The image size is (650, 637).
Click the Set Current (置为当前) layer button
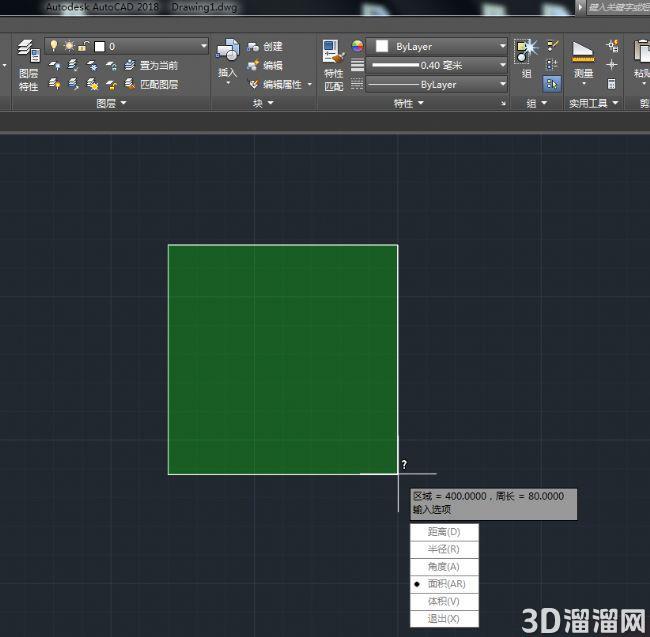(151, 65)
